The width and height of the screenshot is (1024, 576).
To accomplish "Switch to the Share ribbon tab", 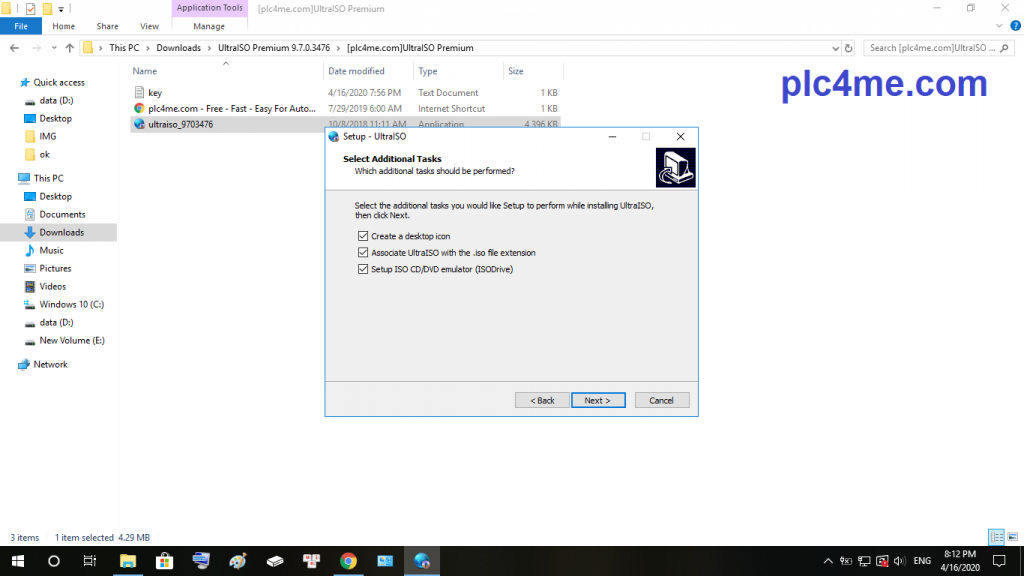I will click(107, 26).
